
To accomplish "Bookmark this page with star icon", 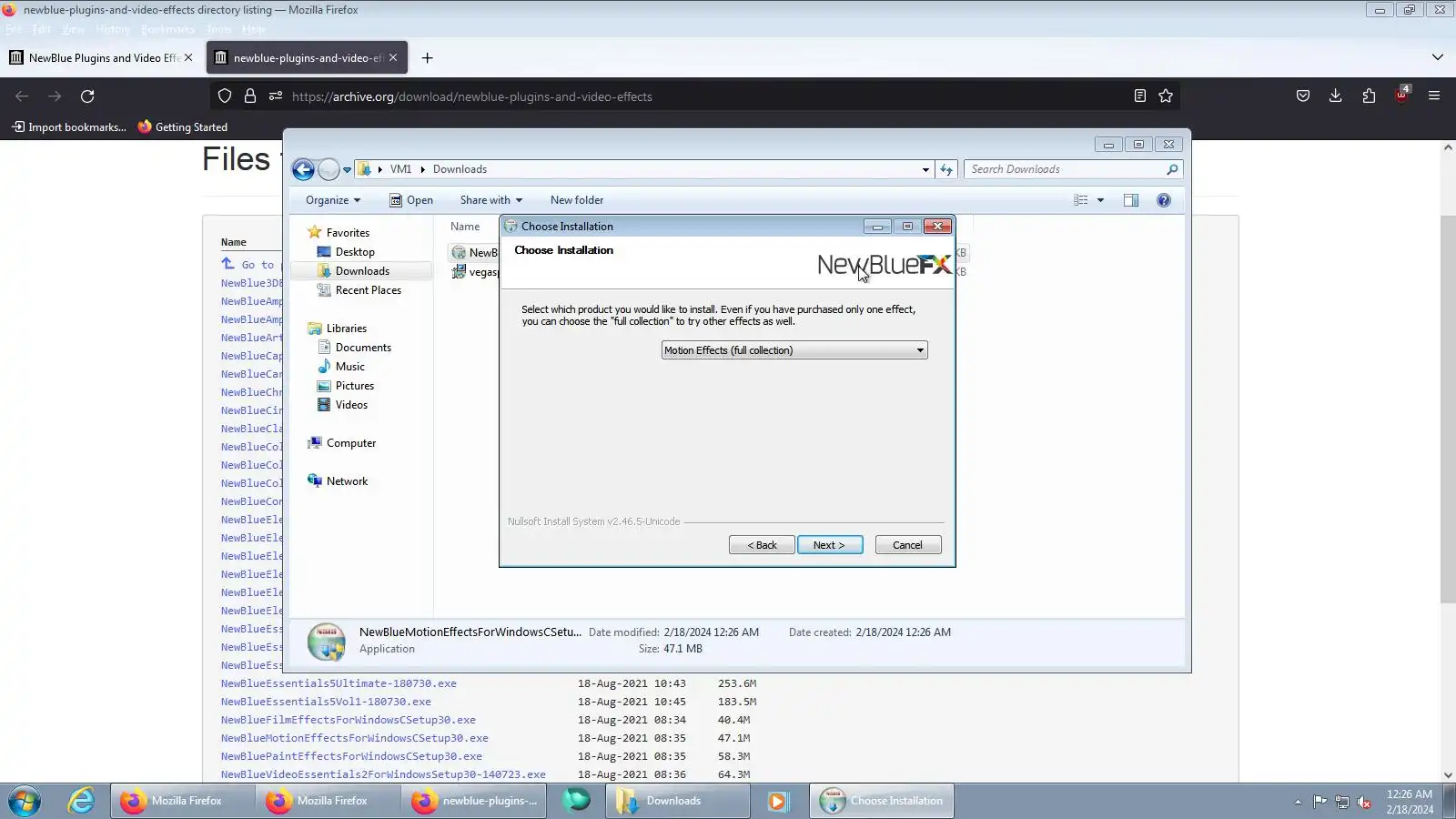I will point(1166,96).
